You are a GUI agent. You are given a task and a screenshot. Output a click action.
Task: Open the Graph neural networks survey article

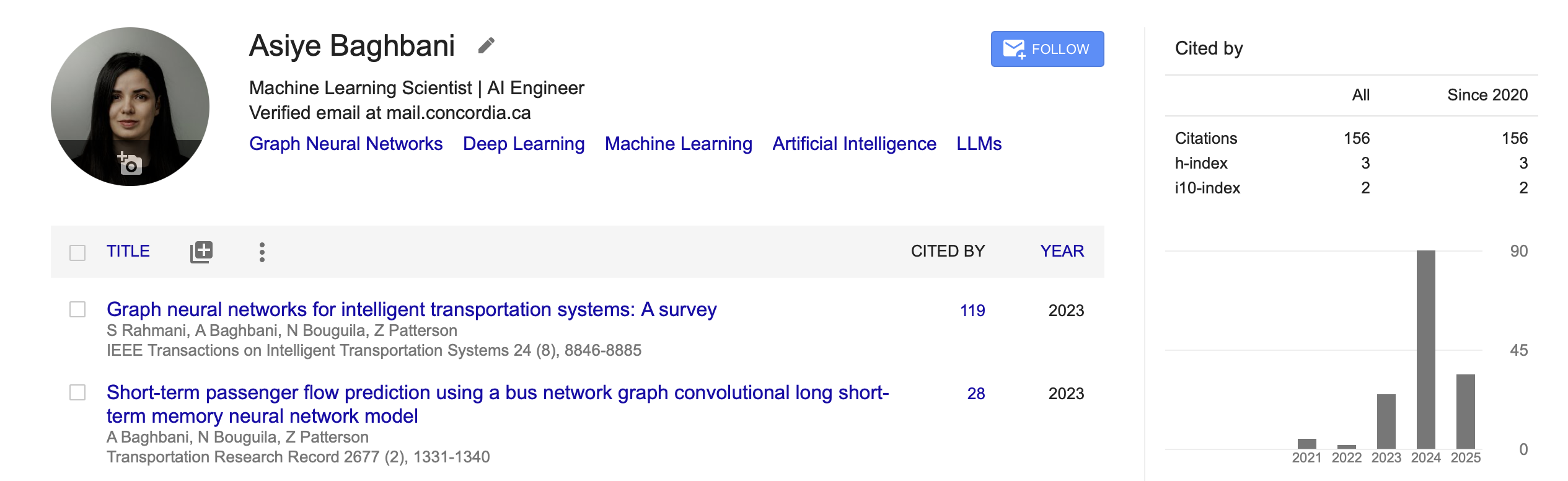(x=412, y=309)
